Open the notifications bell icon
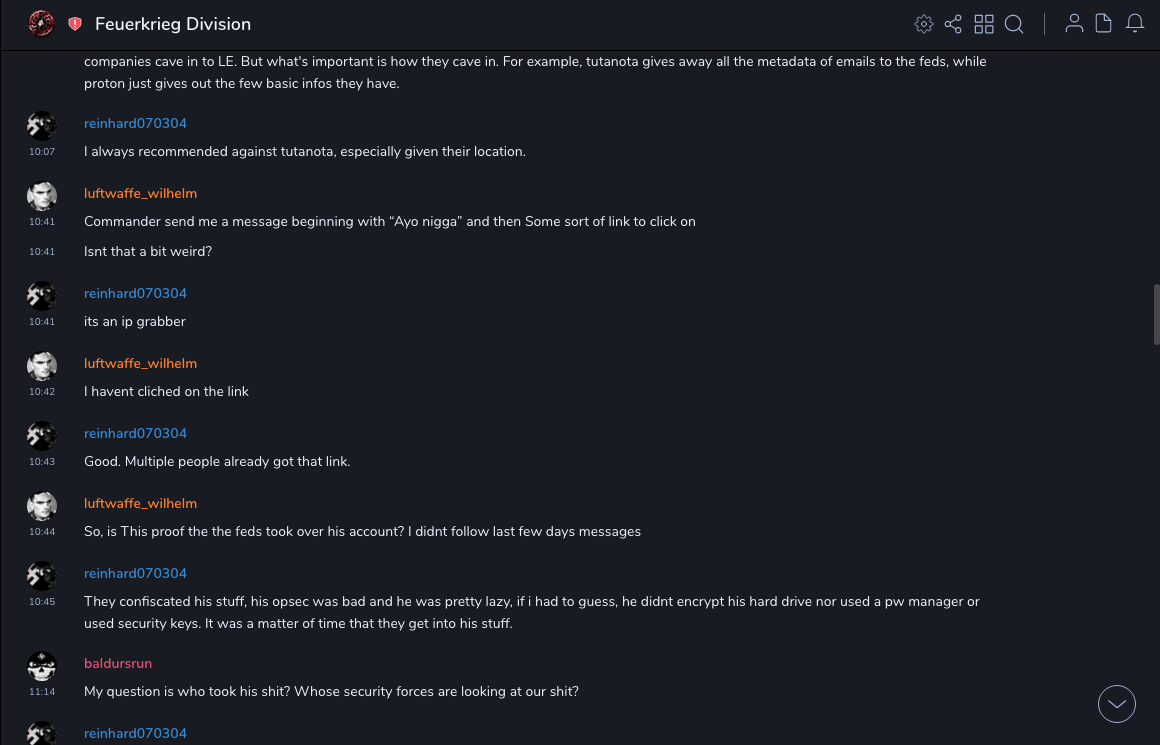This screenshot has height=745, width=1160. coord(1135,23)
